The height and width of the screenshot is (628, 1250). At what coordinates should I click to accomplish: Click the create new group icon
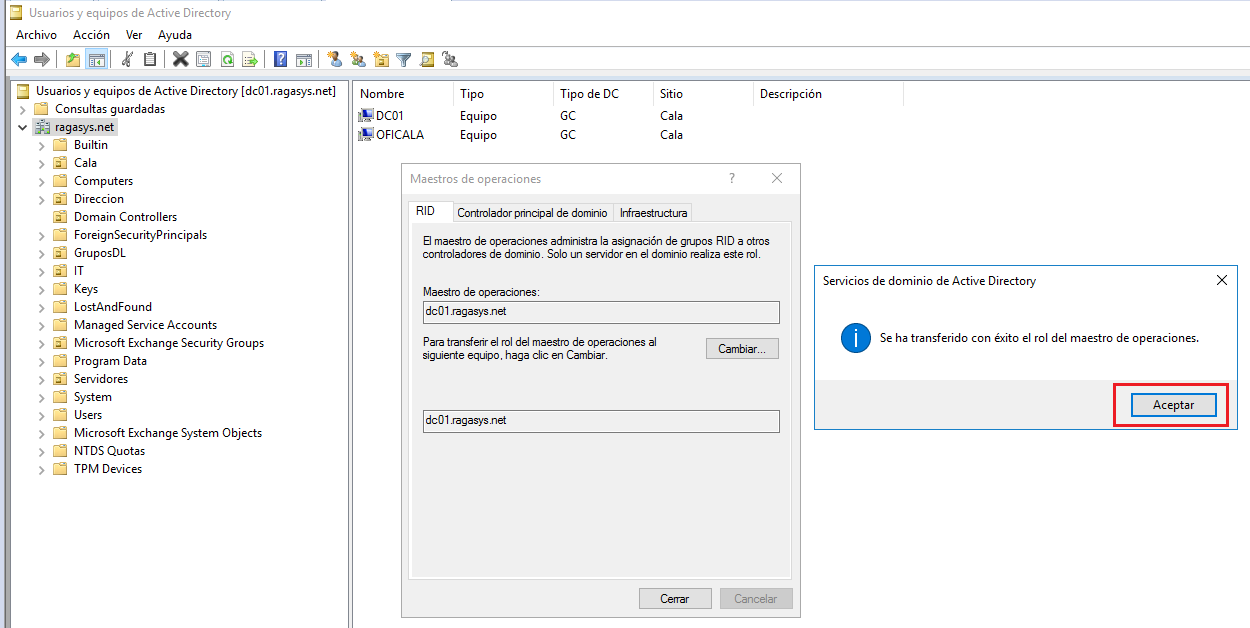coord(358,59)
